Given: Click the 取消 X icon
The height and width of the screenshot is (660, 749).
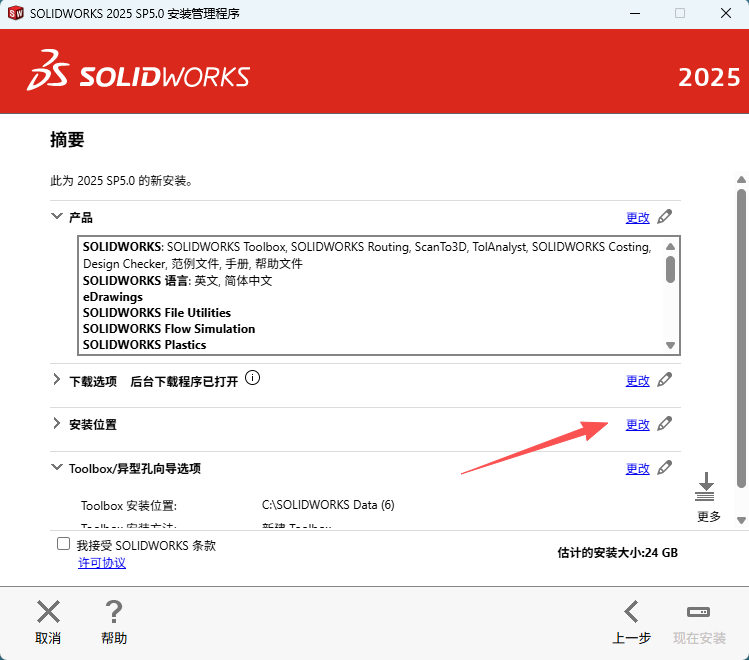Looking at the screenshot, I should pos(48,612).
